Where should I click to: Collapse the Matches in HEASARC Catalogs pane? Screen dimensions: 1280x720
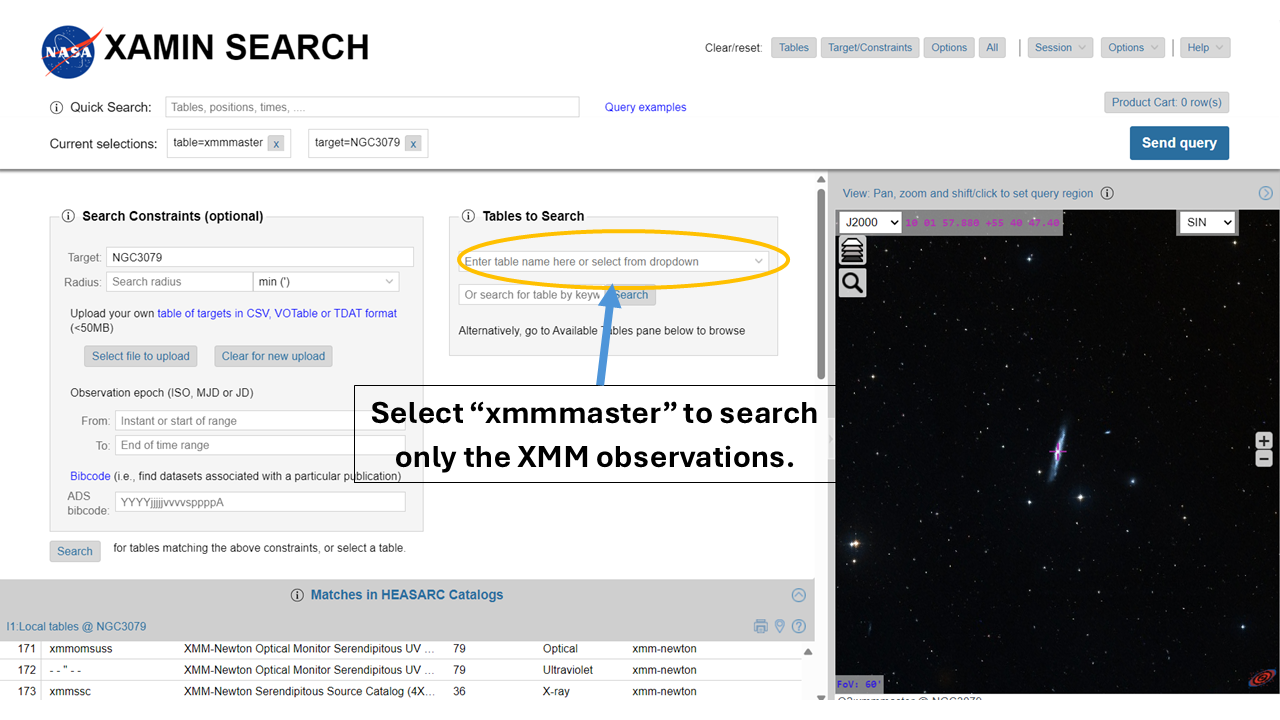pyautogui.click(x=798, y=595)
